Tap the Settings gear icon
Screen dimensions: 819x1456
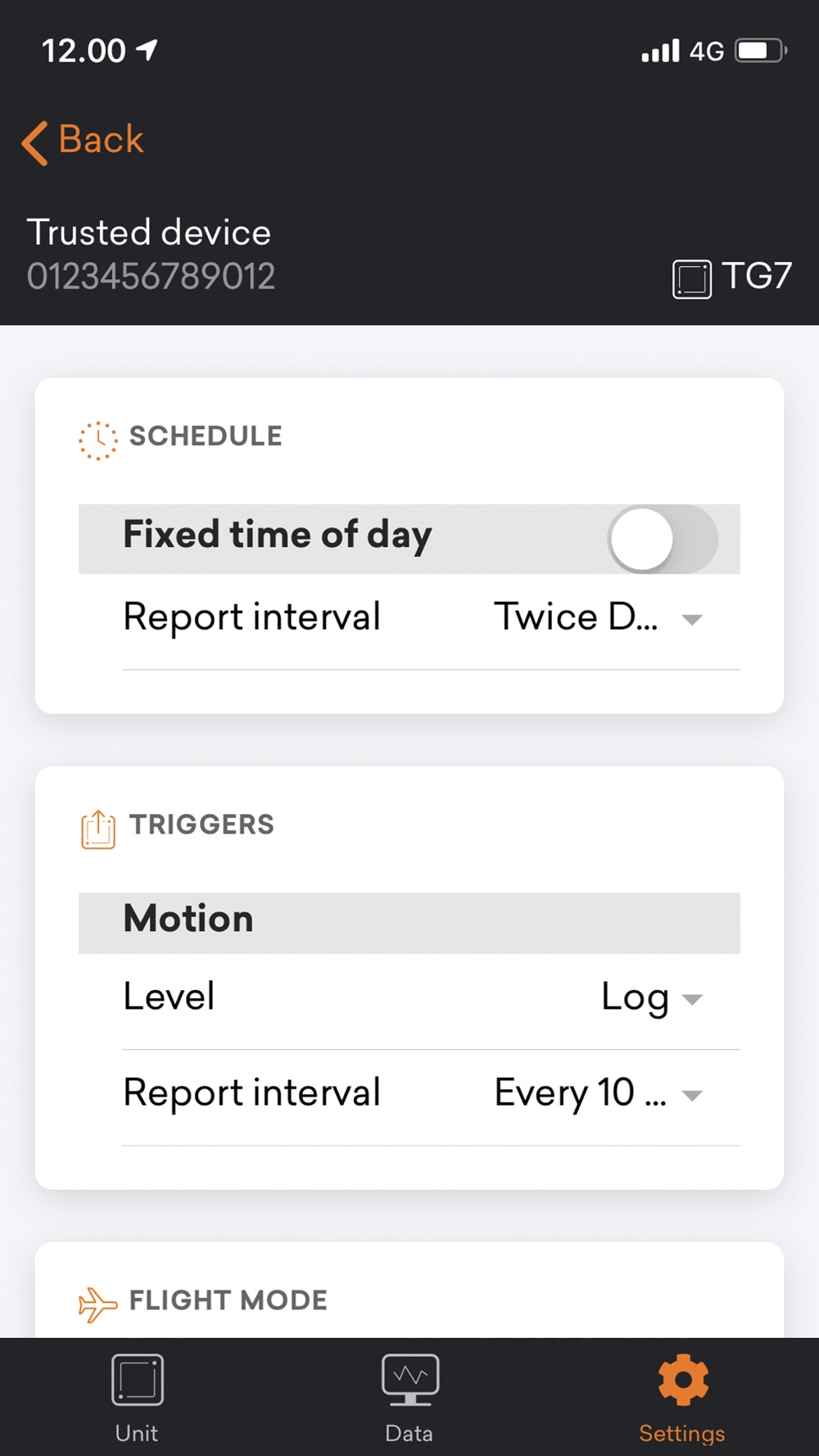point(683,1380)
